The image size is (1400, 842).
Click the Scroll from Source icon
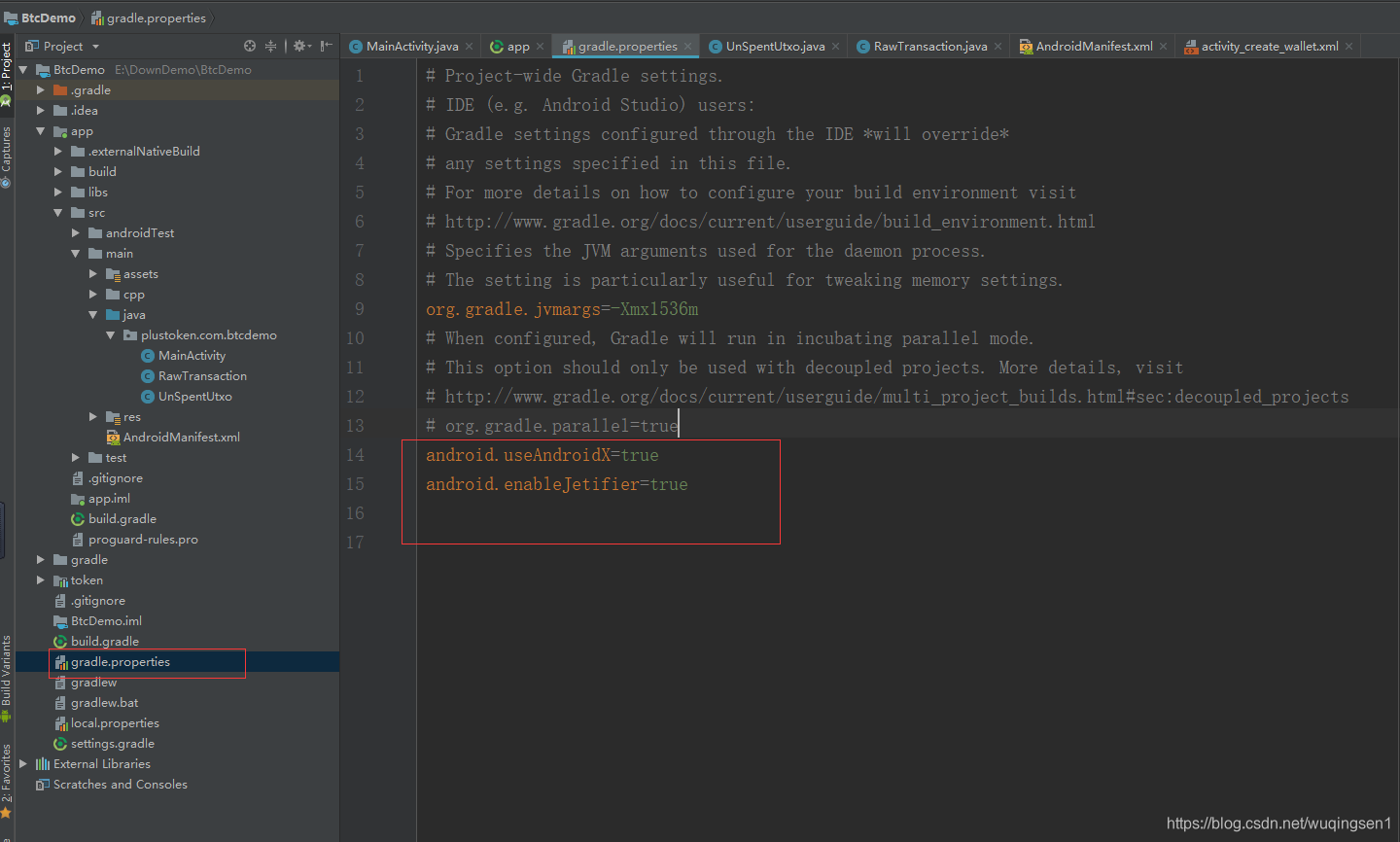[249, 46]
